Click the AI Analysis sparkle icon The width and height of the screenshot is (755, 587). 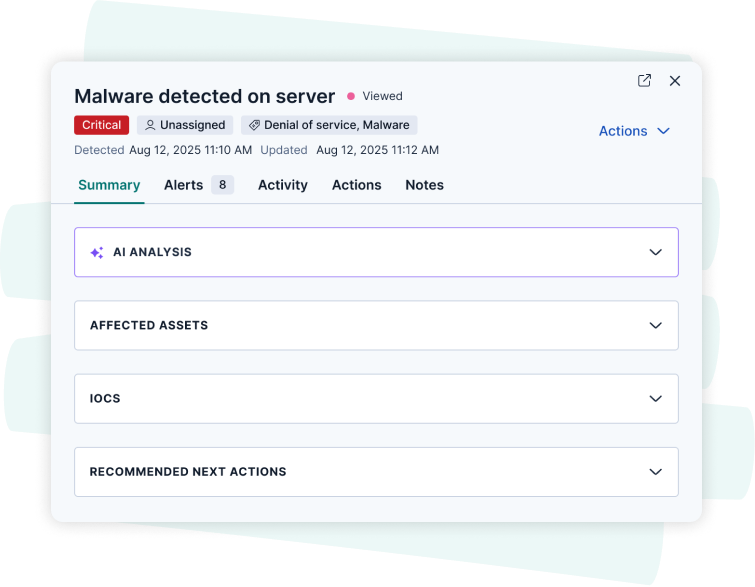(97, 252)
